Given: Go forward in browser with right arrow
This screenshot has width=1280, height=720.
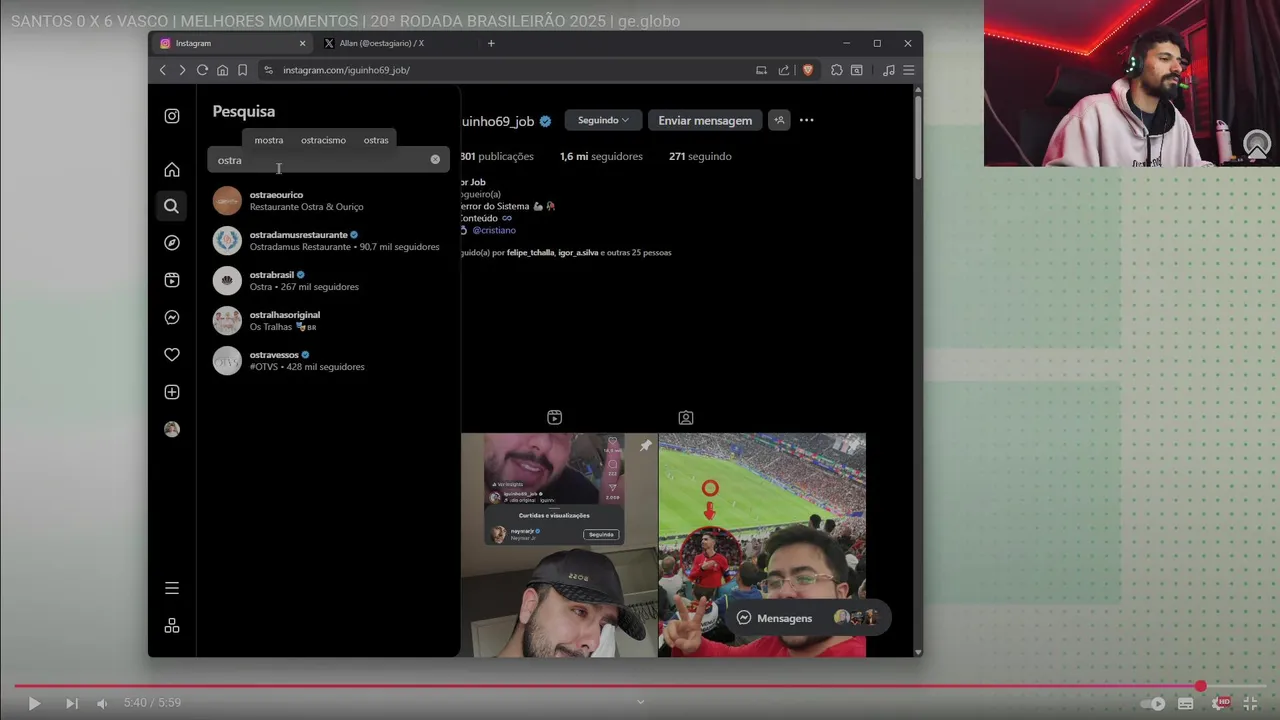Looking at the screenshot, I should tap(182, 70).
